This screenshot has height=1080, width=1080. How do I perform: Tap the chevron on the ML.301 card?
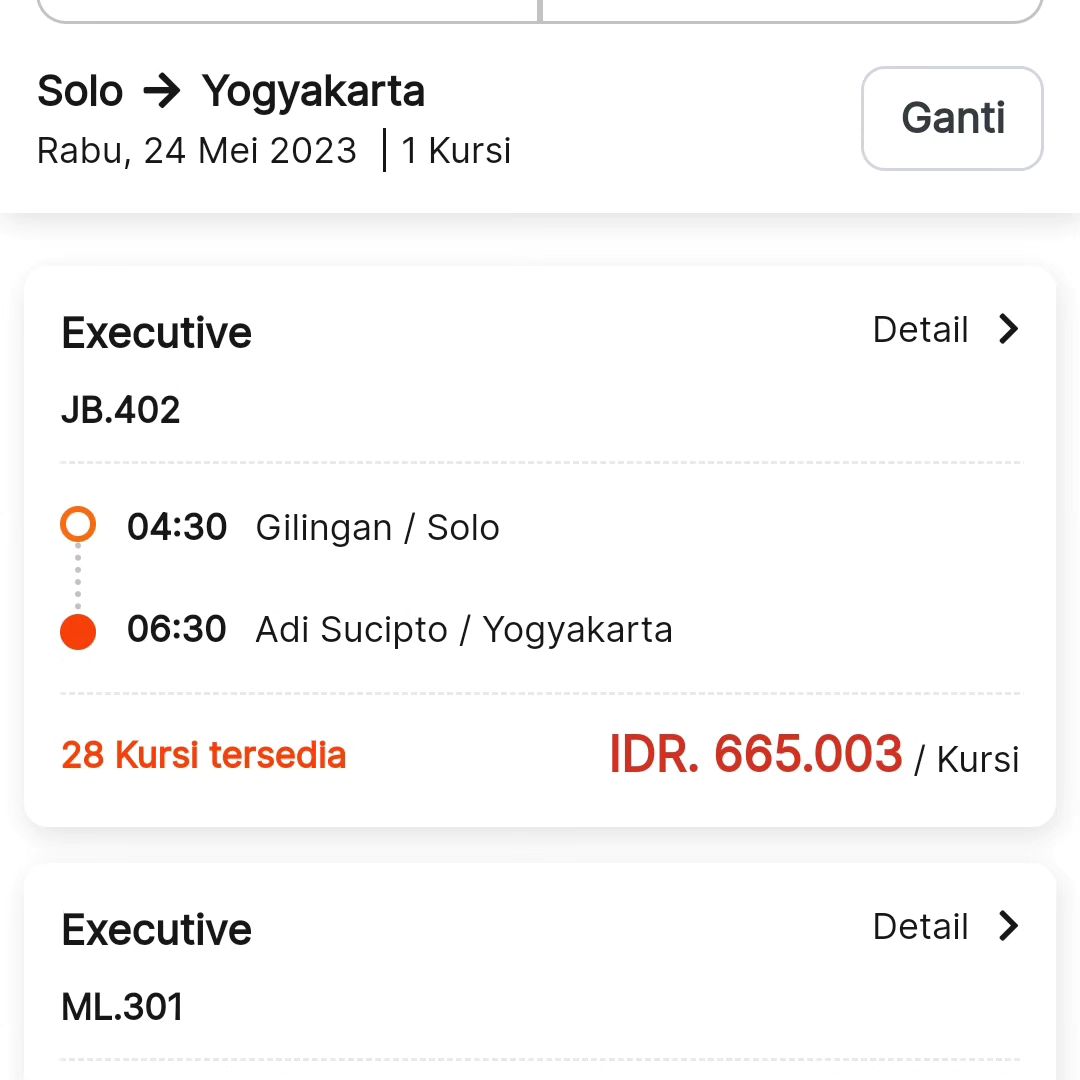[1009, 926]
